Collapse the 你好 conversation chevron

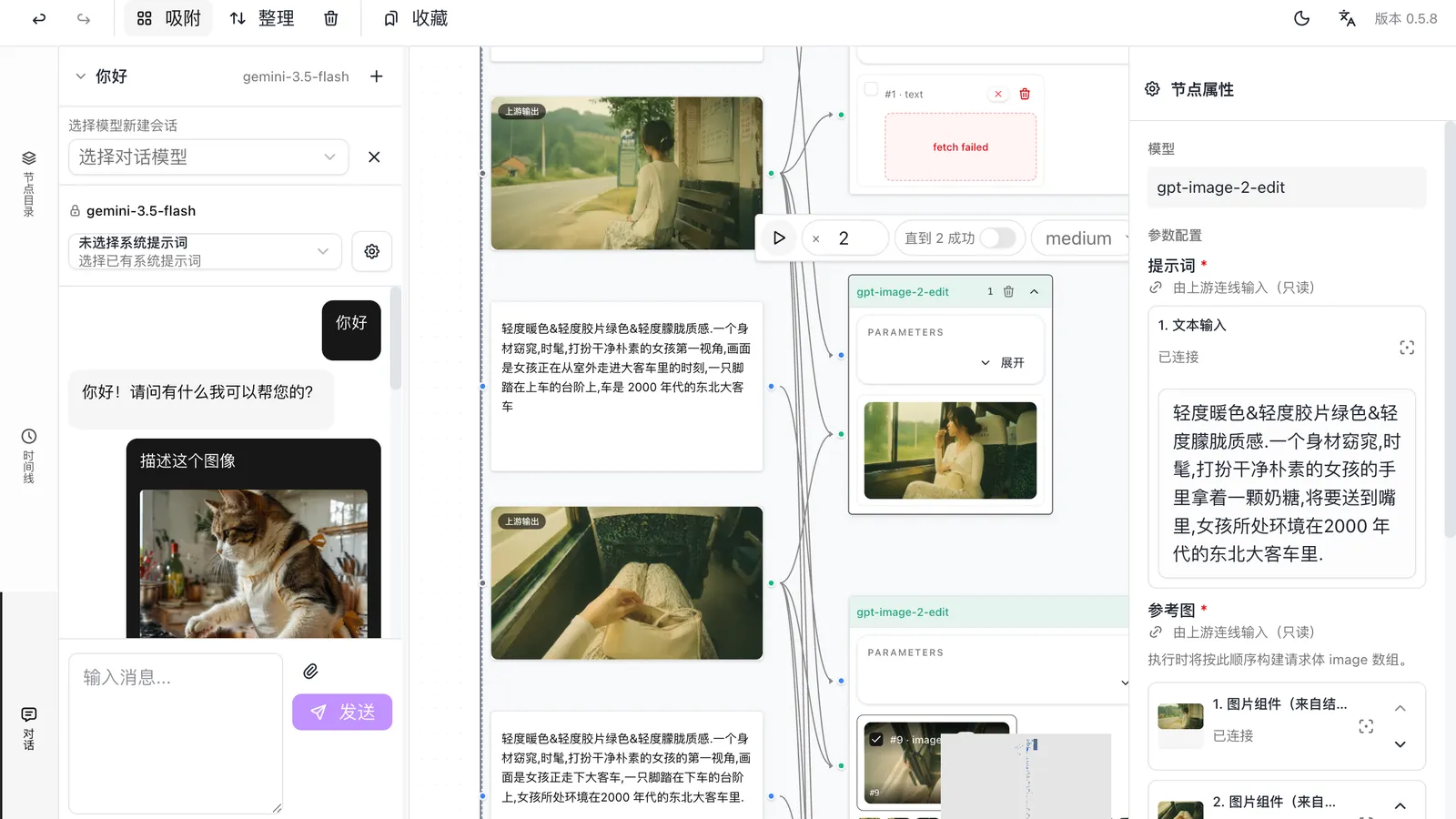click(x=80, y=76)
